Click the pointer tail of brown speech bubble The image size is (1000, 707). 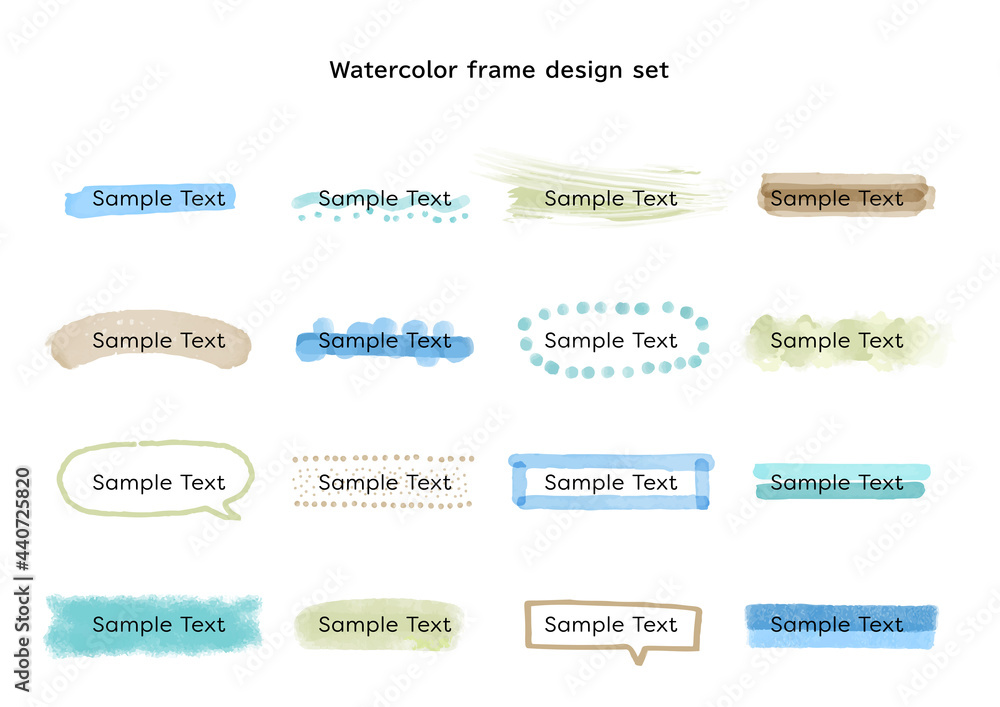point(638,657)
